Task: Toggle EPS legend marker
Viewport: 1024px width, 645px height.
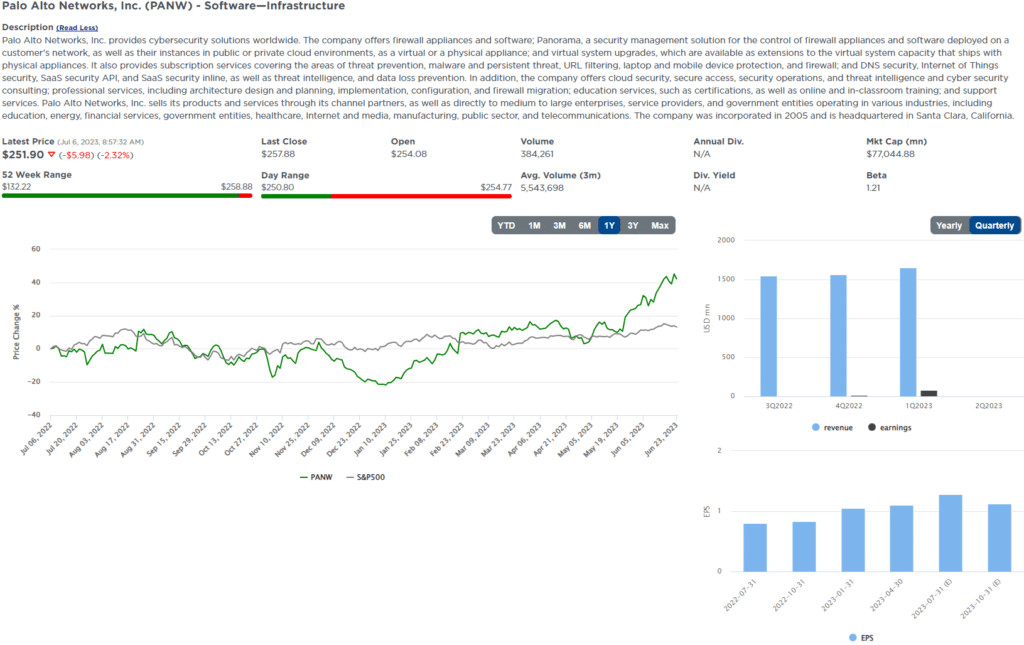Action: point(853,638)
